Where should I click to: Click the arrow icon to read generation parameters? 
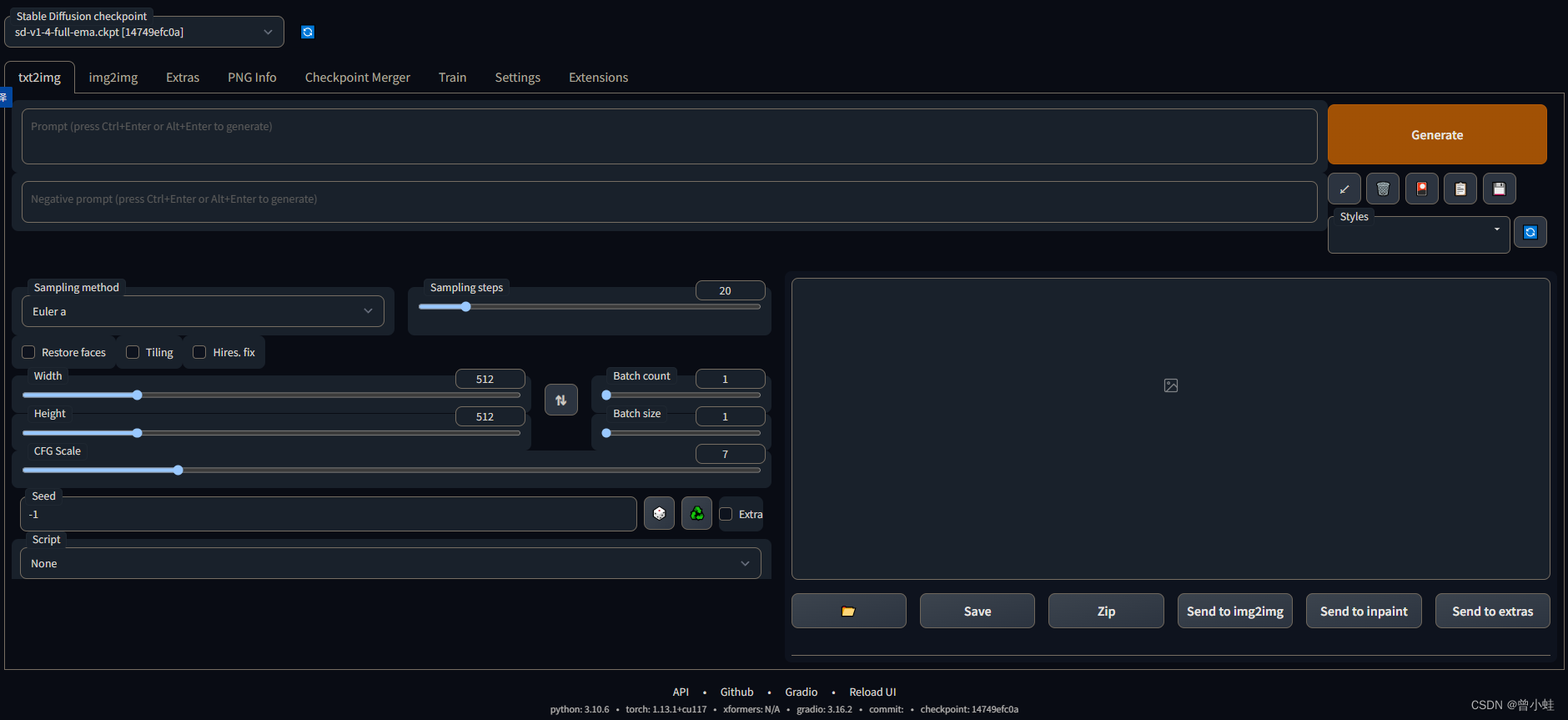pyautogui.click(x=1344, y=189)
